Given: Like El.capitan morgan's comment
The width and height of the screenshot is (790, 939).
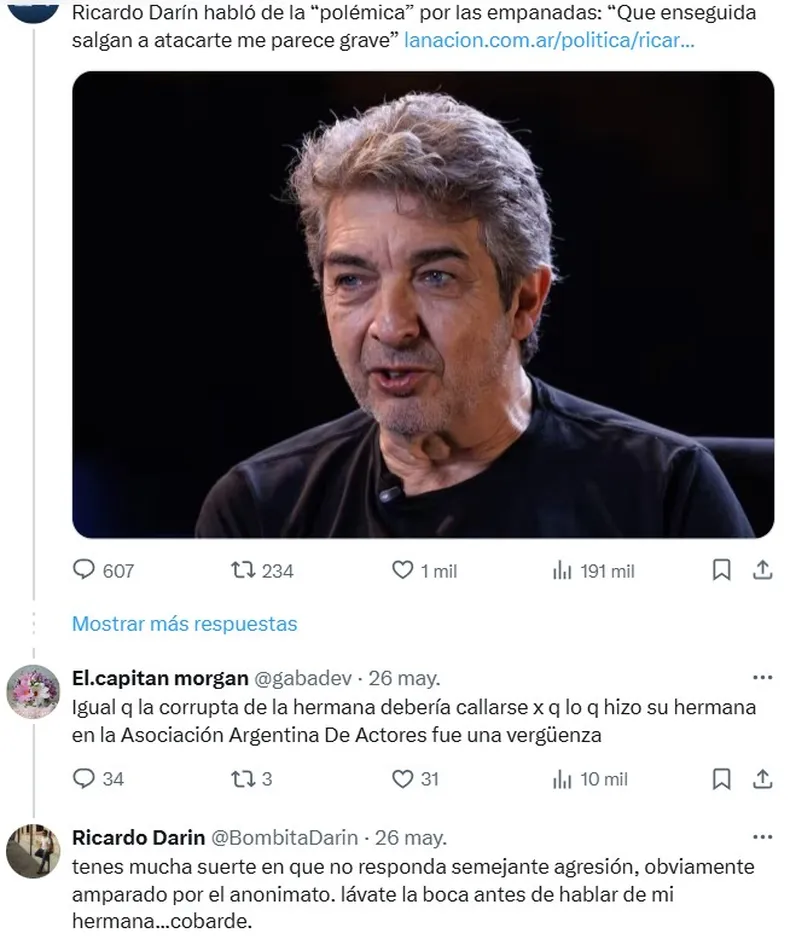Looking at the screenshot, I should 402,779.
